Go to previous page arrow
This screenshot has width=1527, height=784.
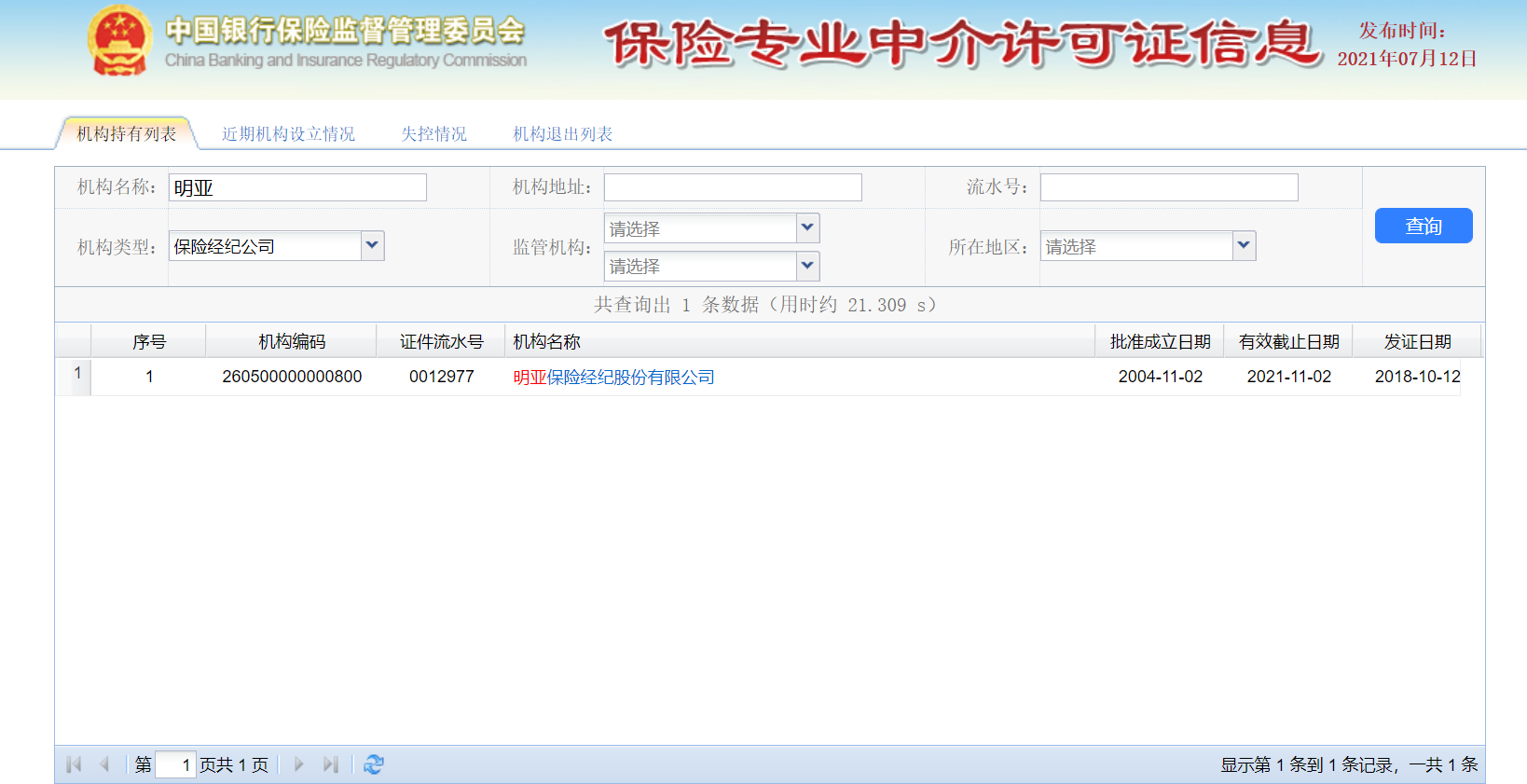click(104, 764)
